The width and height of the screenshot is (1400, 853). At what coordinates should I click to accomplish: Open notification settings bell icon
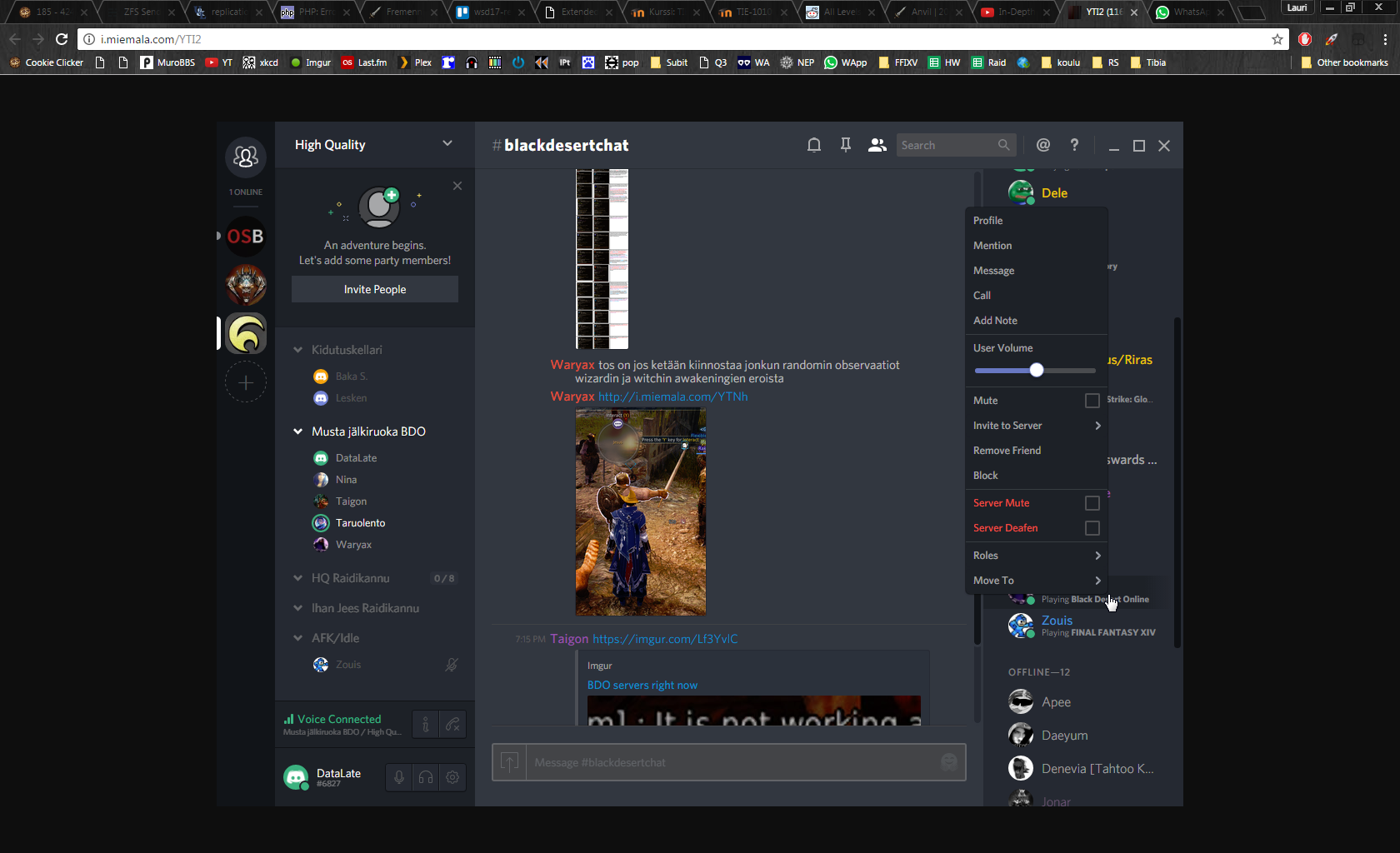coord(814,145)
